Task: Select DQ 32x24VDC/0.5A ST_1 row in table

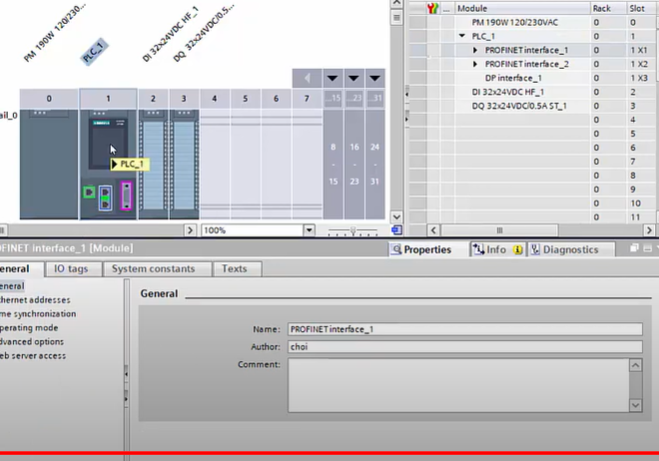Action: [519, 106]
